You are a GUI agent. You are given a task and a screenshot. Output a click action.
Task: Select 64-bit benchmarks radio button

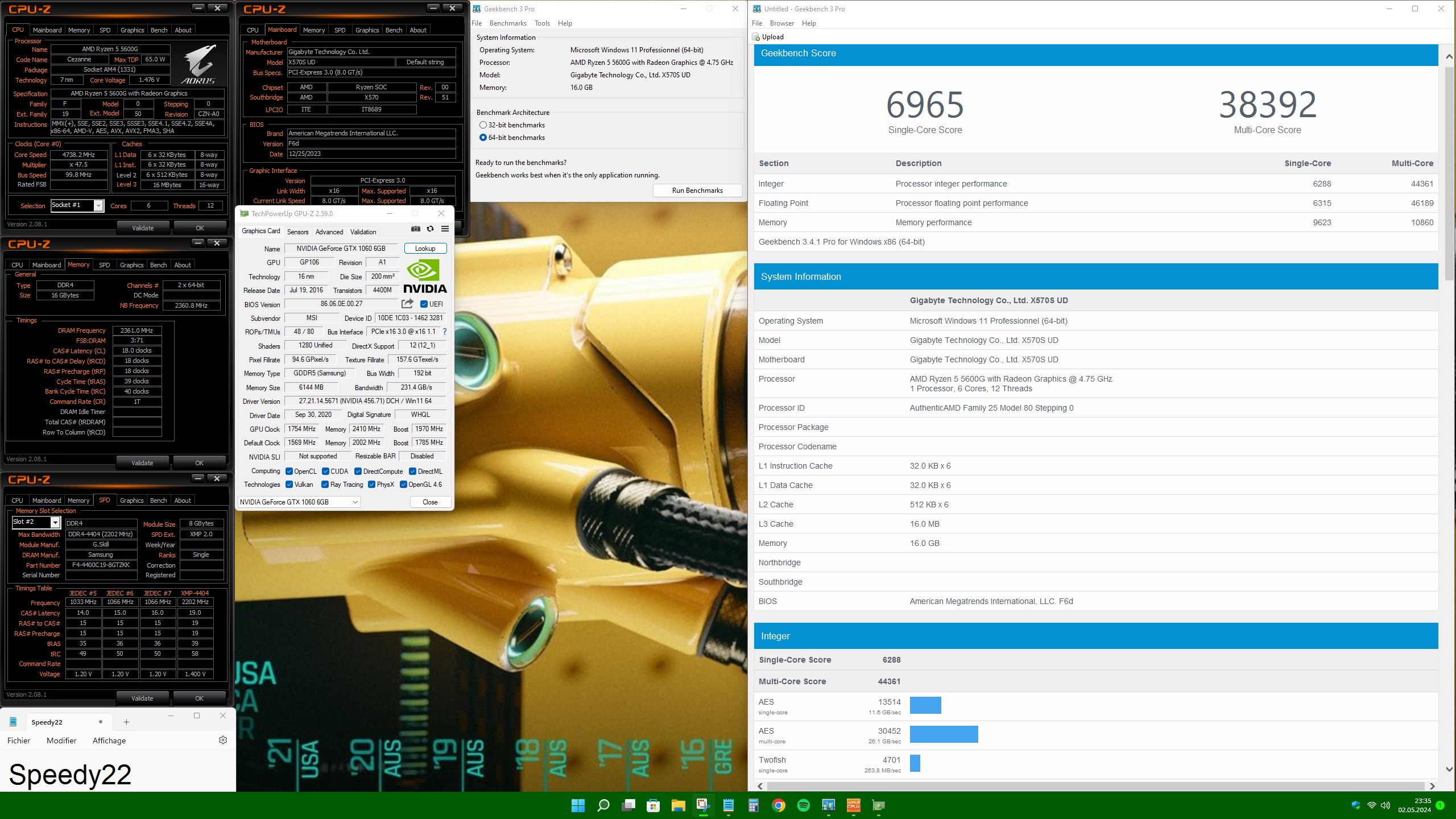[x=483, y=138]
